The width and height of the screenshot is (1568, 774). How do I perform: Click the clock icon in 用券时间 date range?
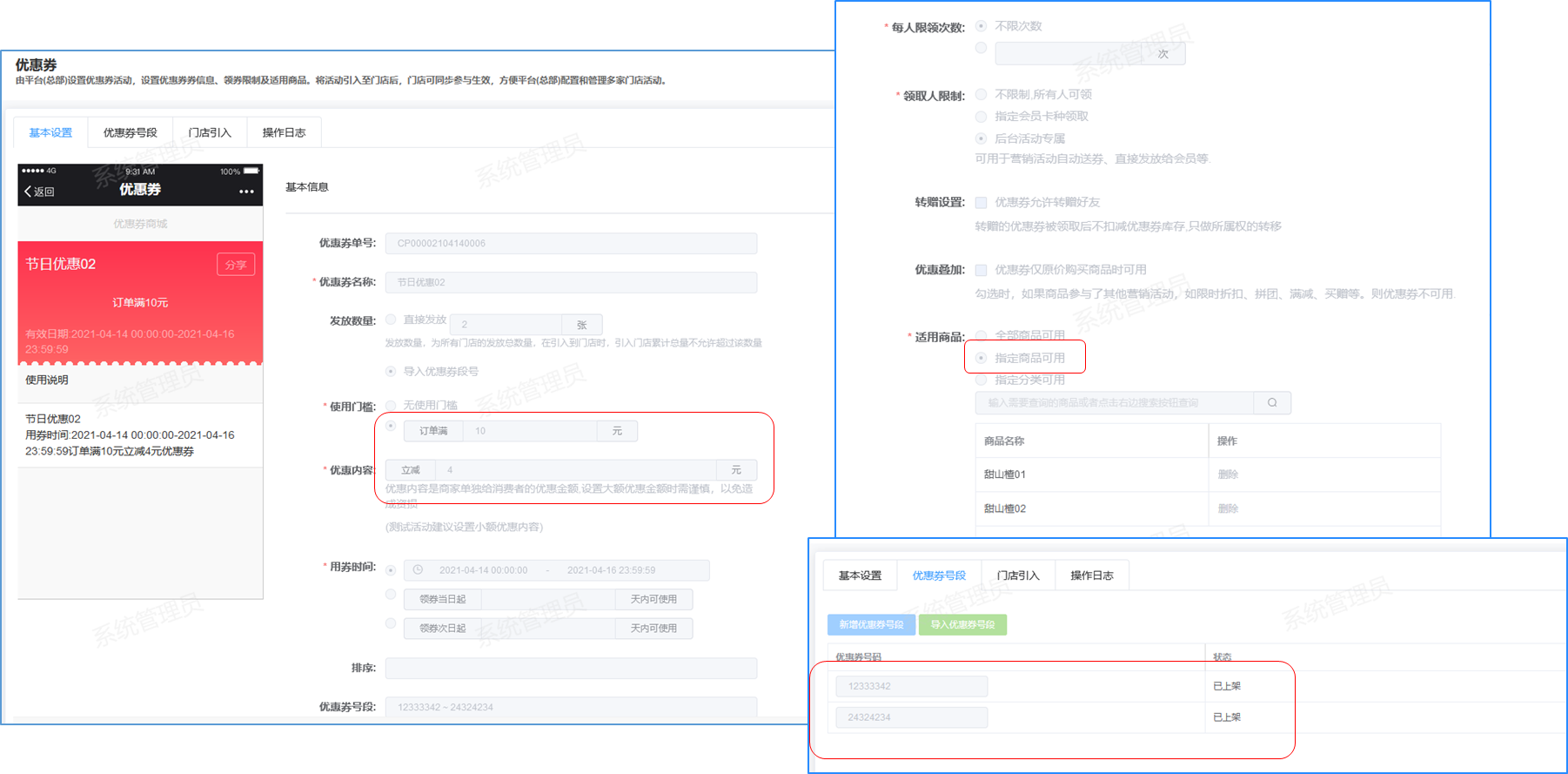point(418,570)
